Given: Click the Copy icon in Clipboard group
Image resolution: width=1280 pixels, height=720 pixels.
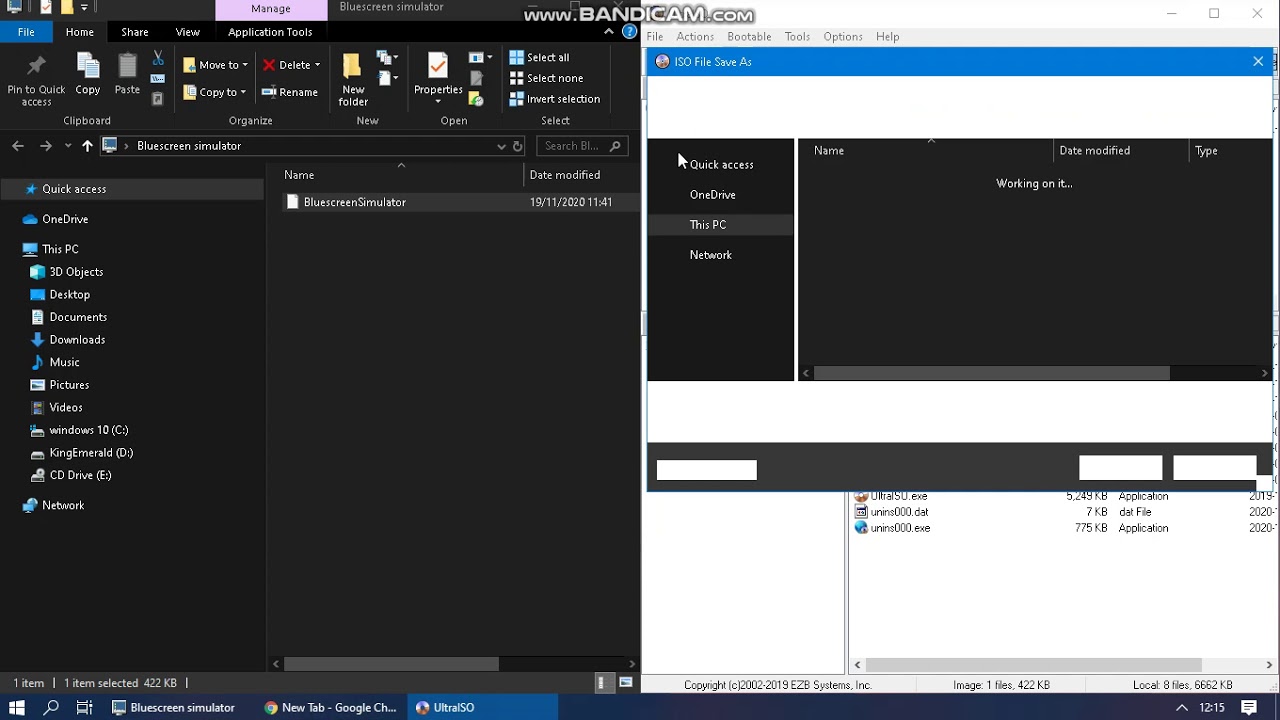Looking at the screenshot, I should [88, 66].
